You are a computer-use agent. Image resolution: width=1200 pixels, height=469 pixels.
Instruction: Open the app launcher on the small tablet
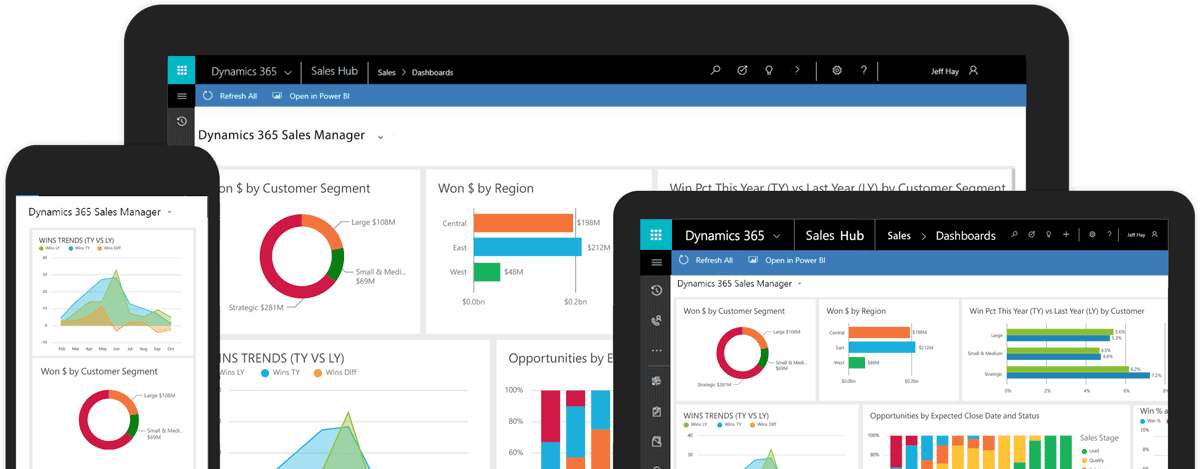tap(655, 236)
